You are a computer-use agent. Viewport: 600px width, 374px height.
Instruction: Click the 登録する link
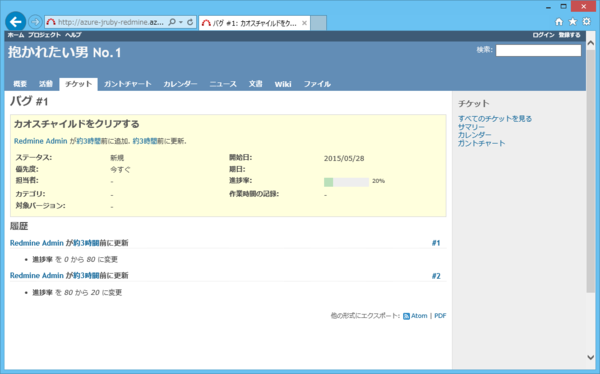(x=569, y=35)
